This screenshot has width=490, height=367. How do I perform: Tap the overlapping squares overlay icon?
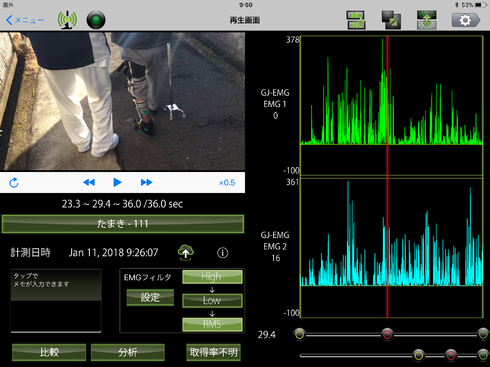pos(391,20)
